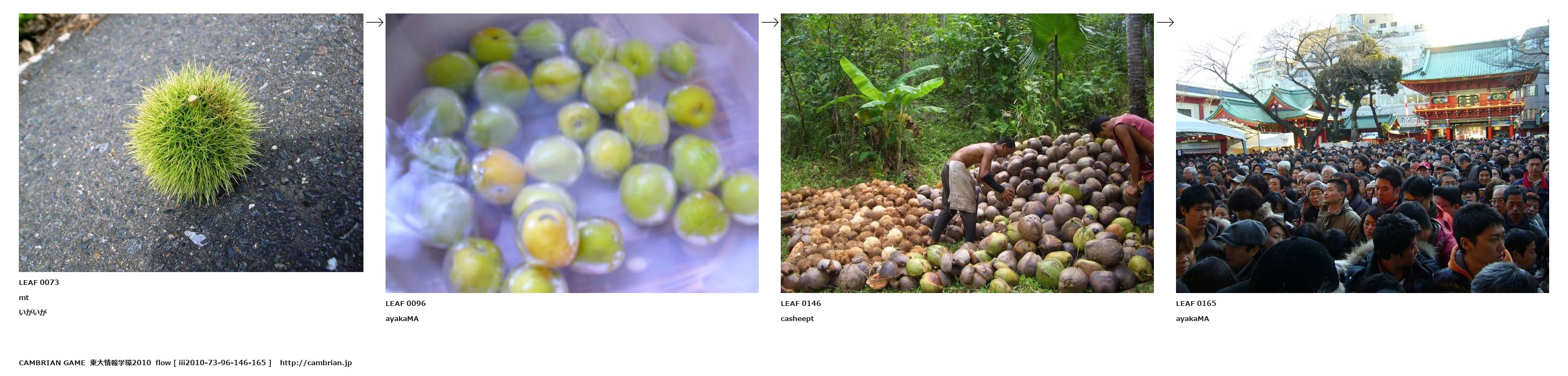
Task: Click the いがいが caption text
Action: pyautogui.click(x=33, y=312)
